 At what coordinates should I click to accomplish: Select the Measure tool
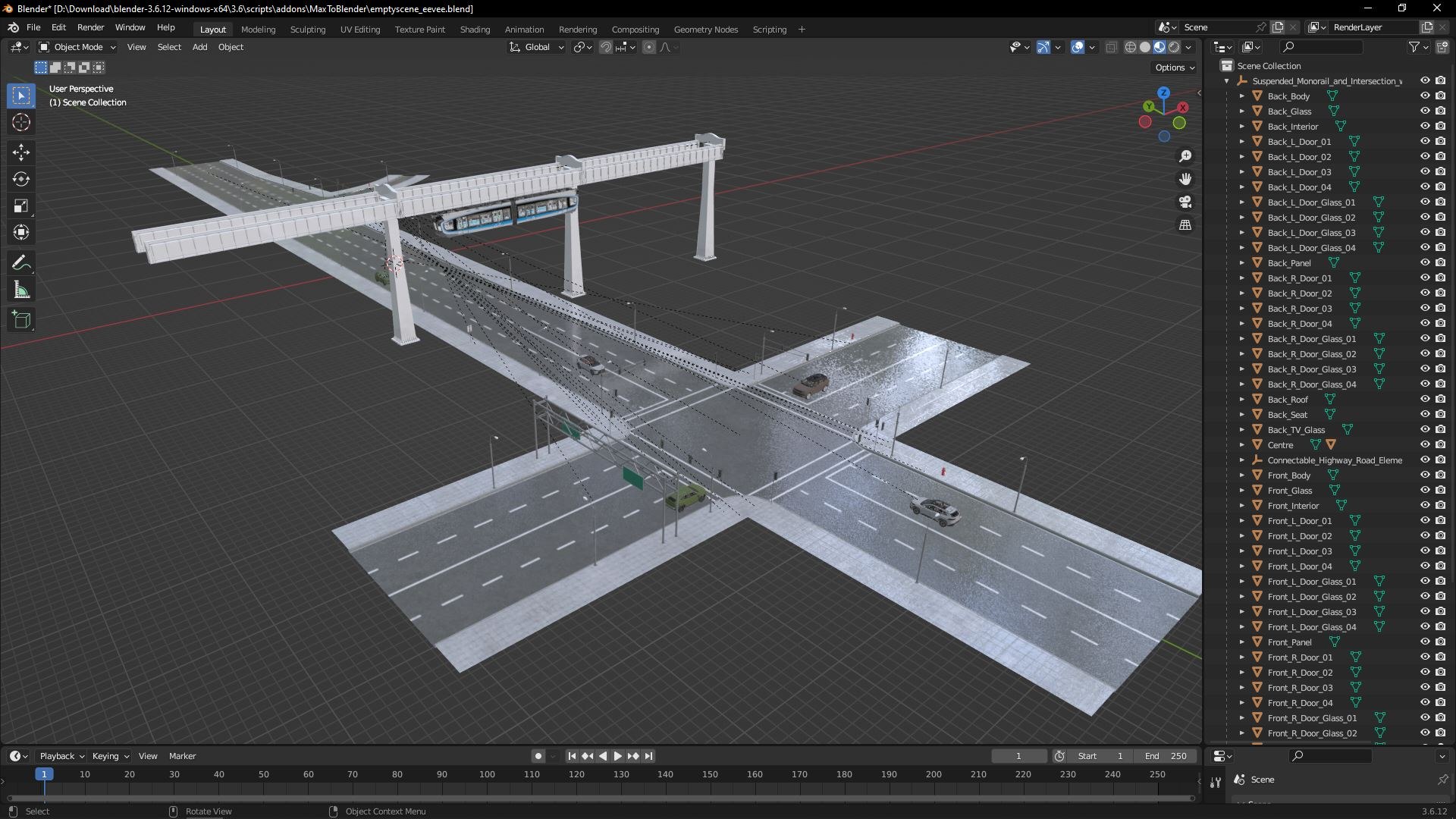21,290
